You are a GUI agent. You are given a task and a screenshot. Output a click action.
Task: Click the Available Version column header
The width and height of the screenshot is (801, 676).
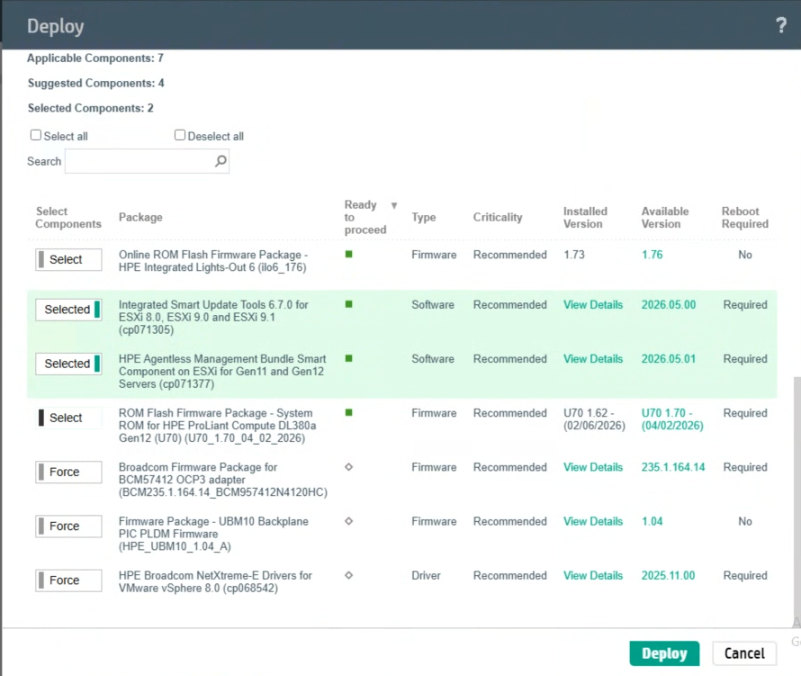point(665,218)
